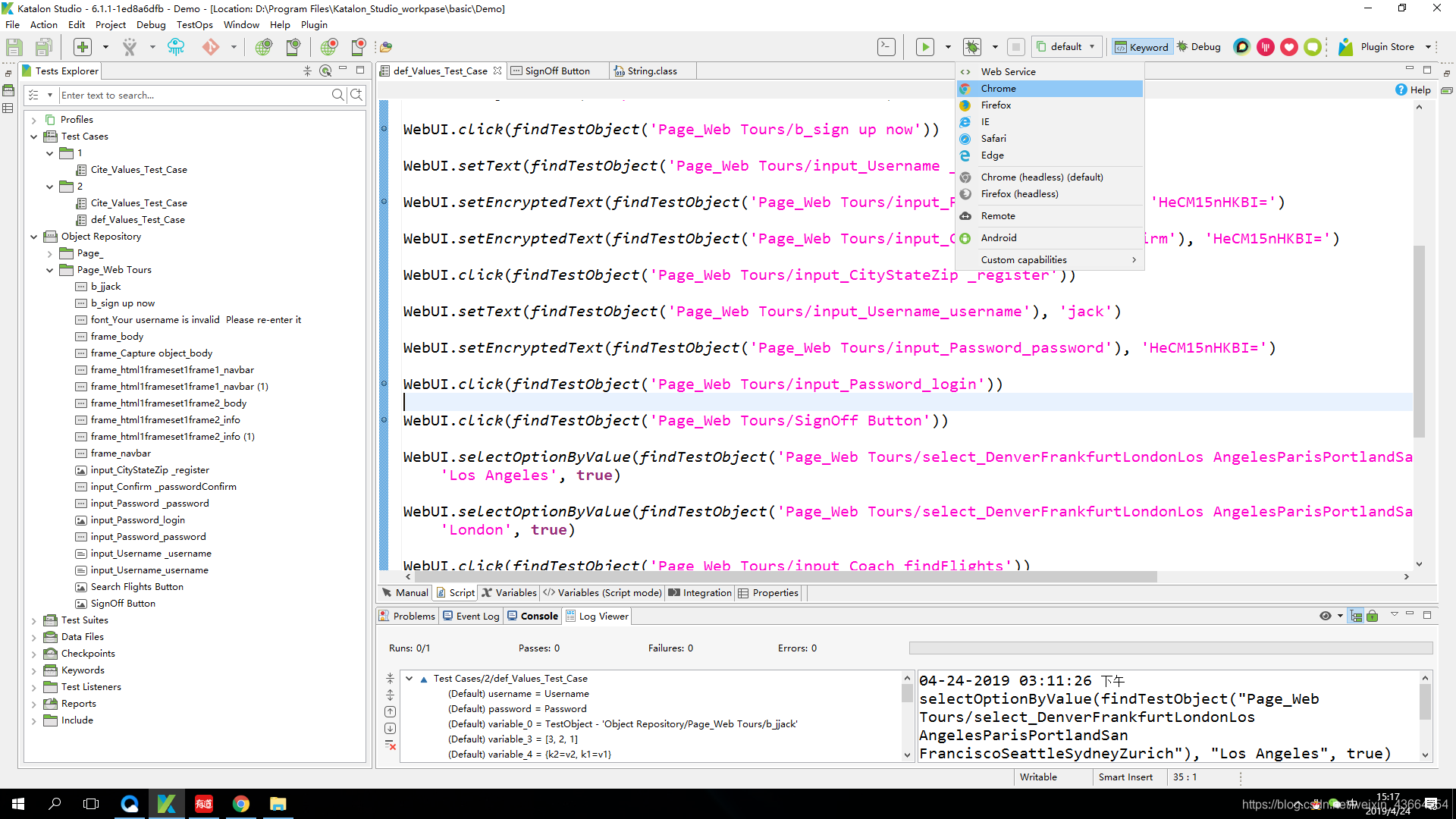Toggle the Properties tab visibility
Screen dimensions: 1456x819
(x=775, y=592)
